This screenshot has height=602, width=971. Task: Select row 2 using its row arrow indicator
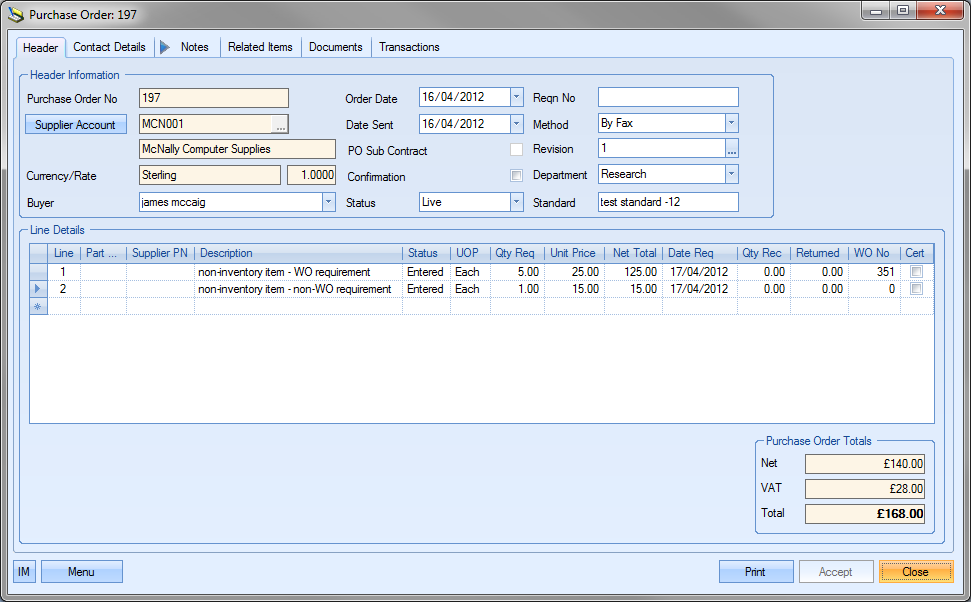coord(39,289)
